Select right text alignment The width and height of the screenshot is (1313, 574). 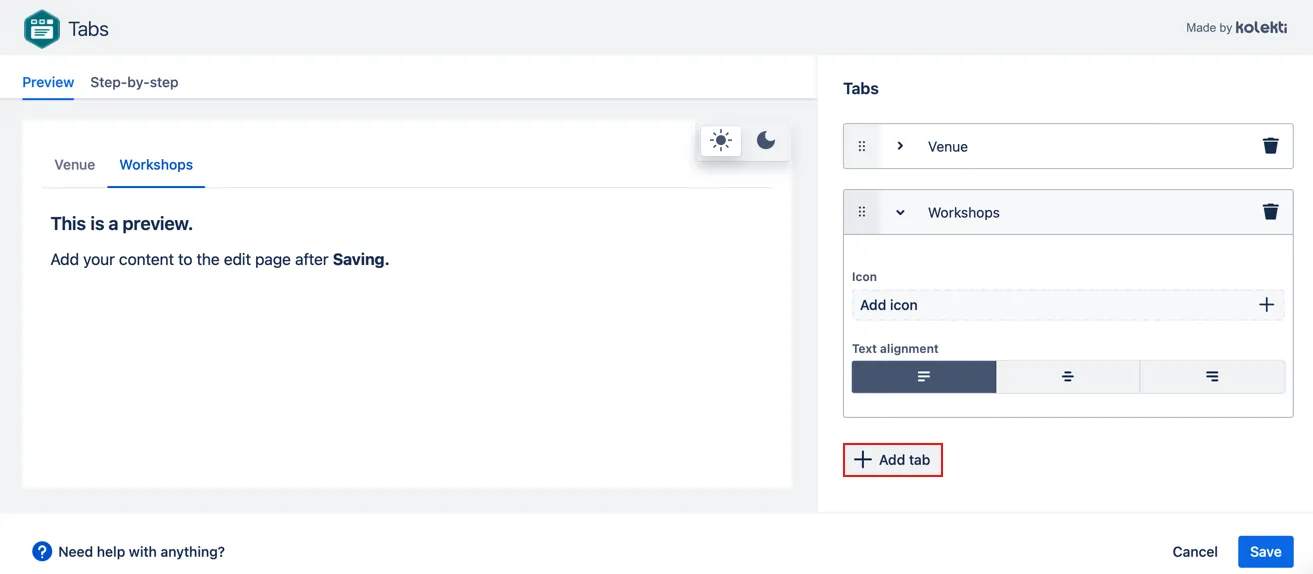pyautogui.click(x=1212, y=377)
